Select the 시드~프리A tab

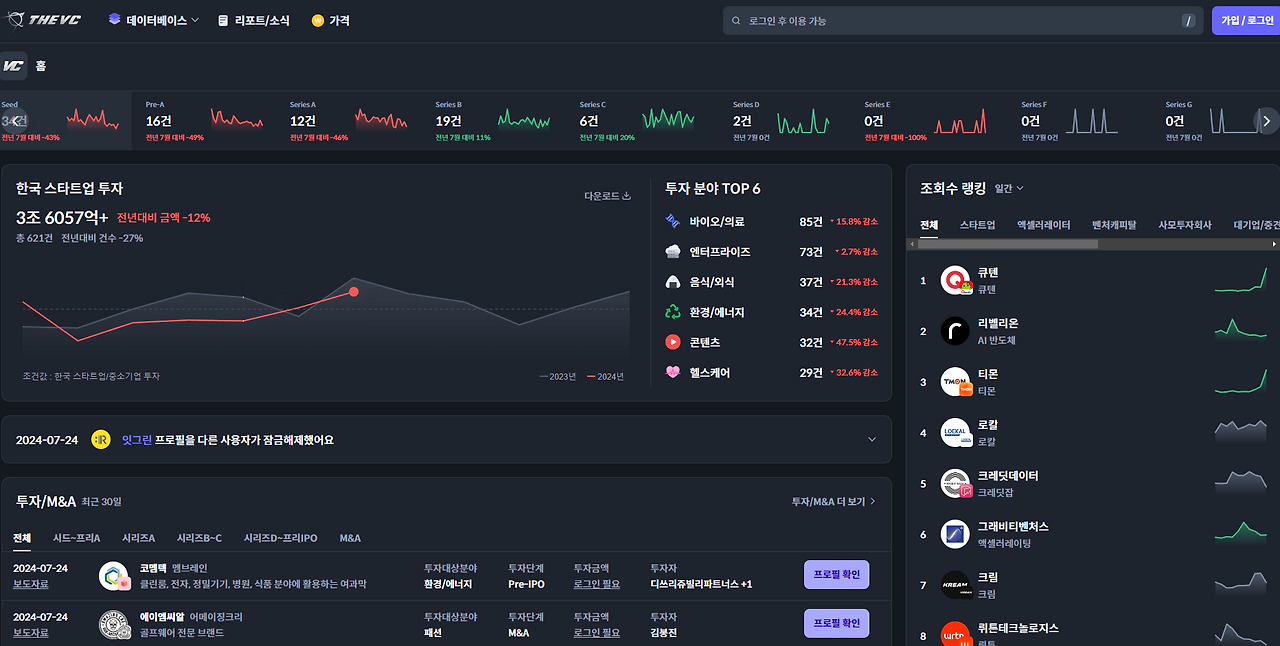pyautogui.click(x=77, y=538)
